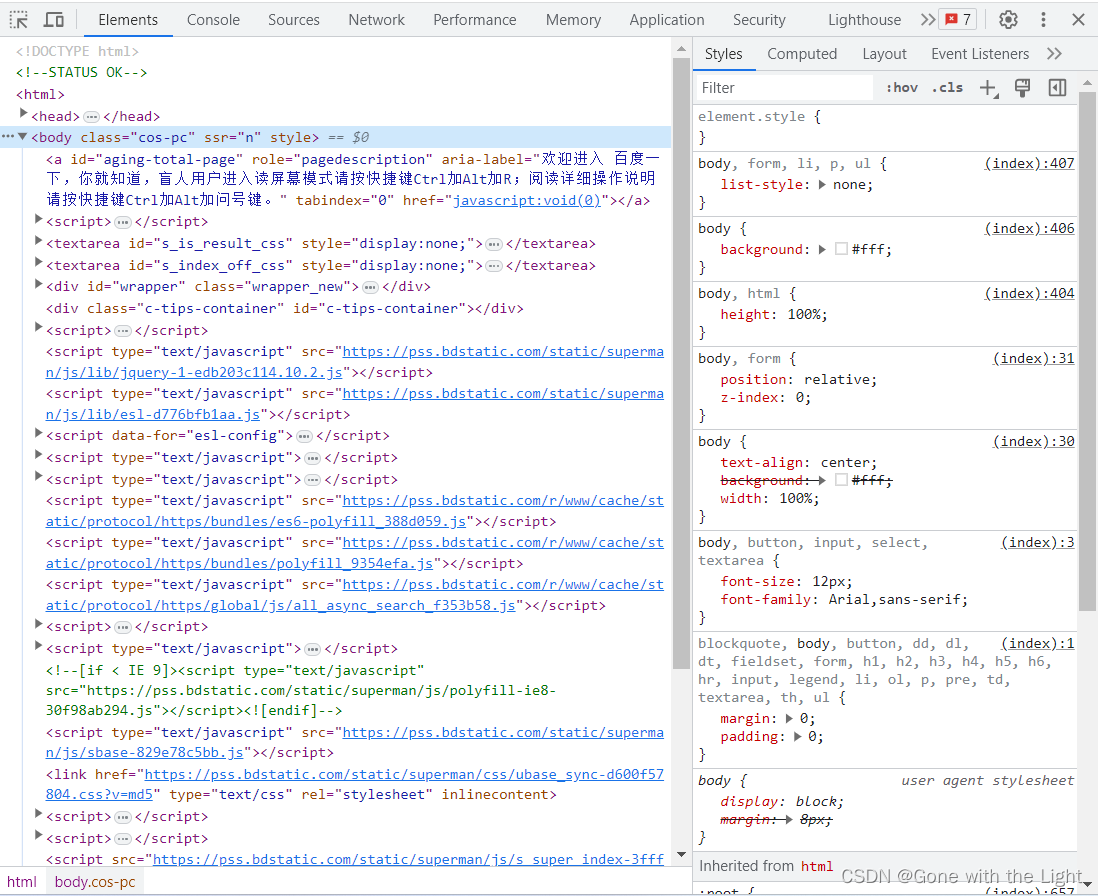1098x896 pixels.
Task: Expand the background shorthand arrow in index:406 rule
Action: pos(822,250)
